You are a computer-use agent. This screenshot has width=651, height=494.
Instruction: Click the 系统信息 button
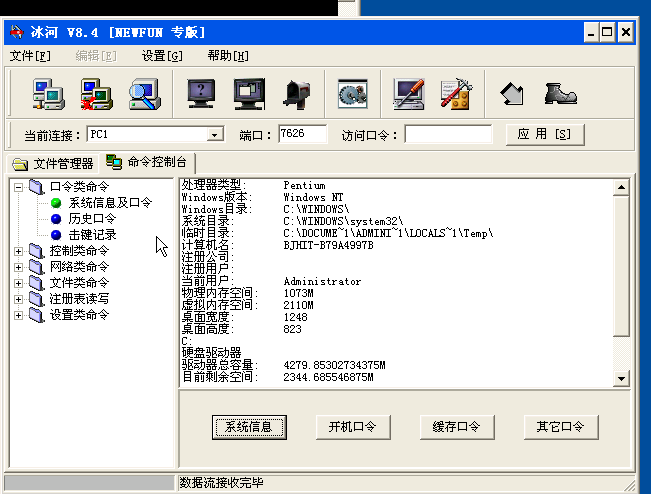click(249, 427)
